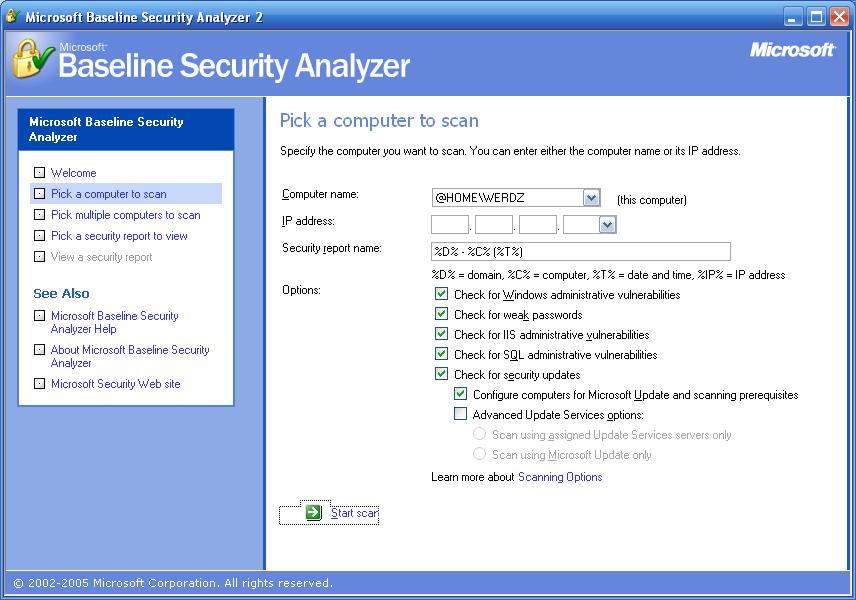Click the Scanning Options link
Viewport: 856px width, 600px height.
560,477
